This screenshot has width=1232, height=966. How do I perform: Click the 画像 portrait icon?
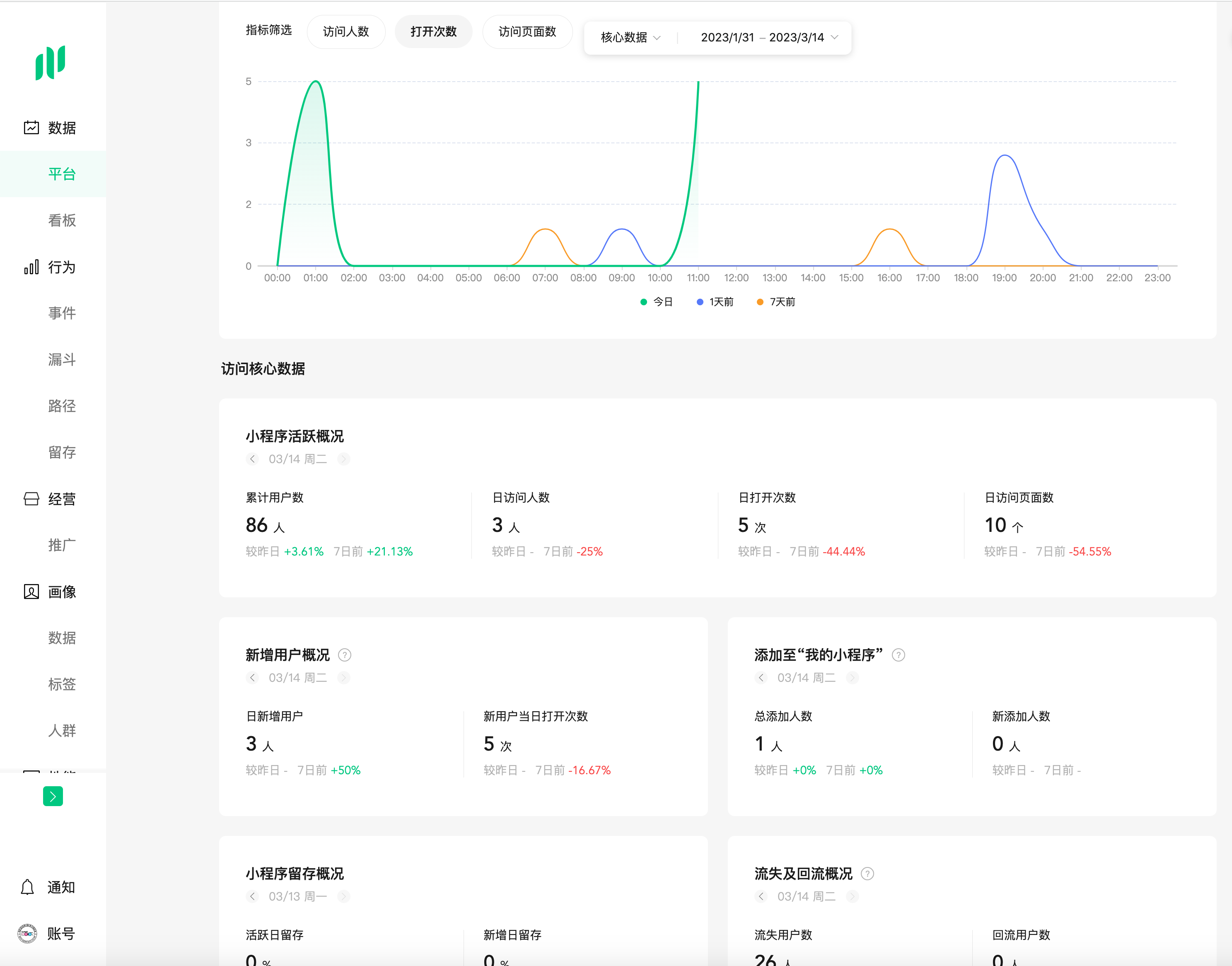click(x=31, y=592)
